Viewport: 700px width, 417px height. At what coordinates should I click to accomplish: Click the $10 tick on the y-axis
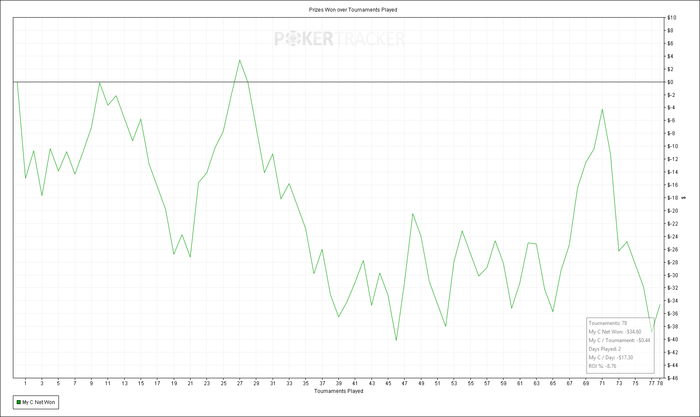[x=672, y=17]
